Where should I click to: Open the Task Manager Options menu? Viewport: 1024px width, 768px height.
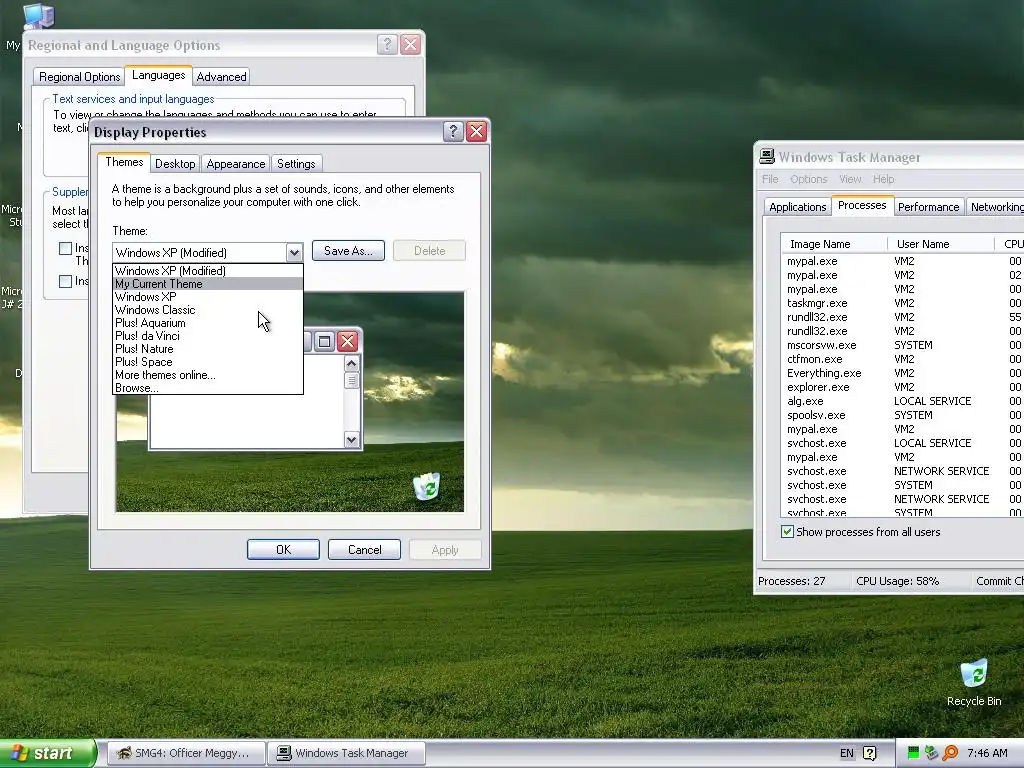808,179
